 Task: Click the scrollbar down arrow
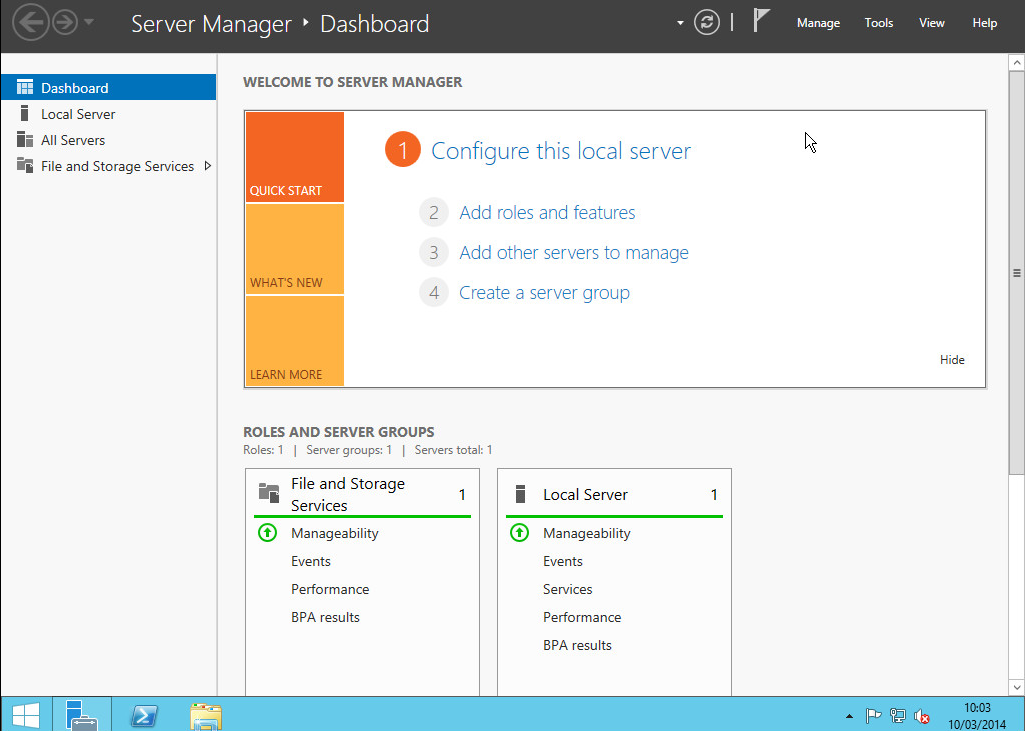click(x=1017, y=687)
